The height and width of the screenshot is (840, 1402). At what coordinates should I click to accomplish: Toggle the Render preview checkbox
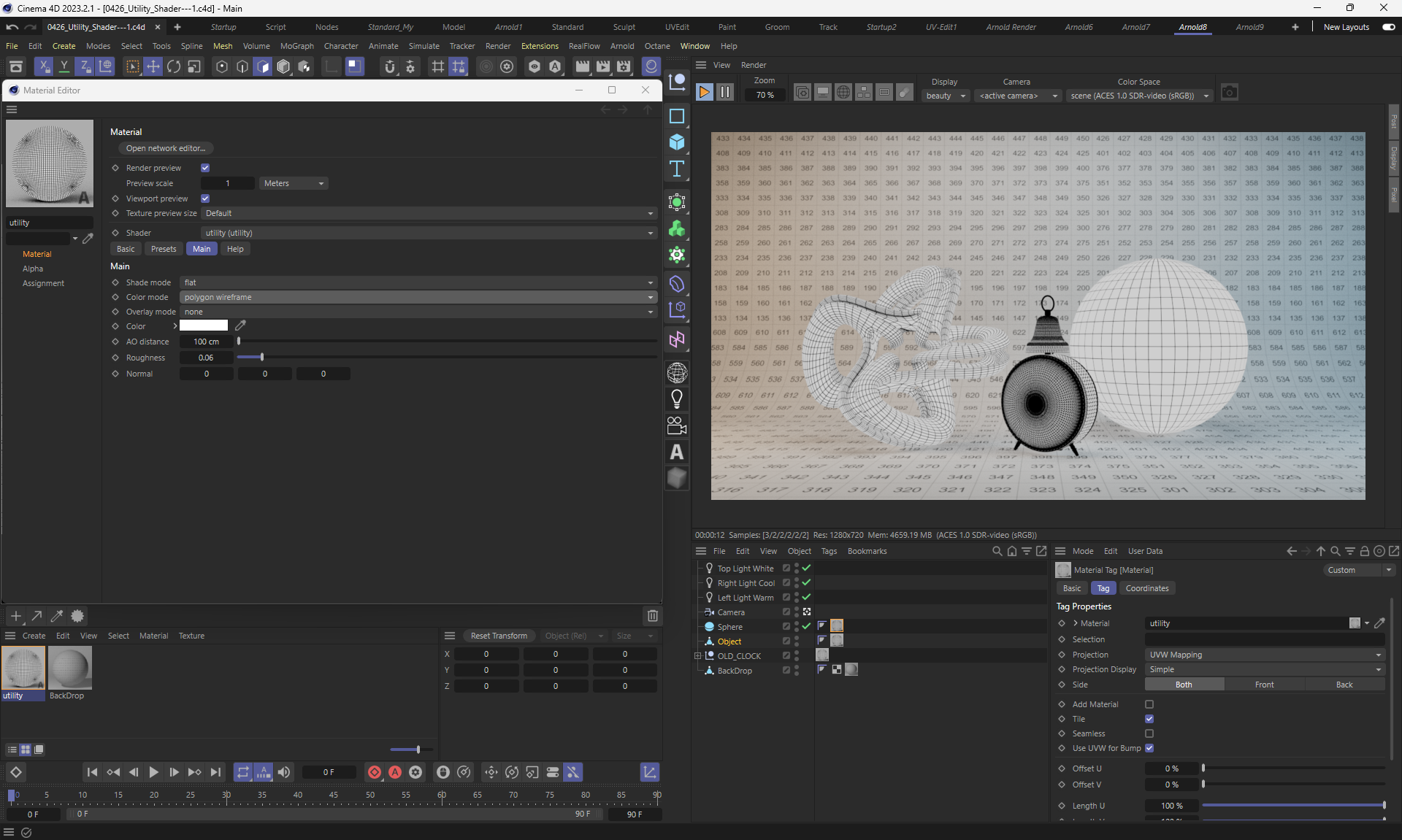tap(205, 168)
